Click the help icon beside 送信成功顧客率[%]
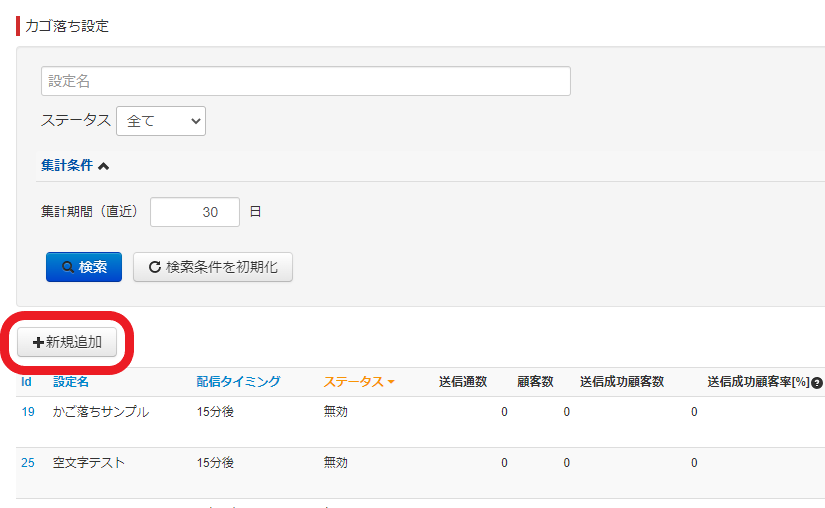 point(817,383)
